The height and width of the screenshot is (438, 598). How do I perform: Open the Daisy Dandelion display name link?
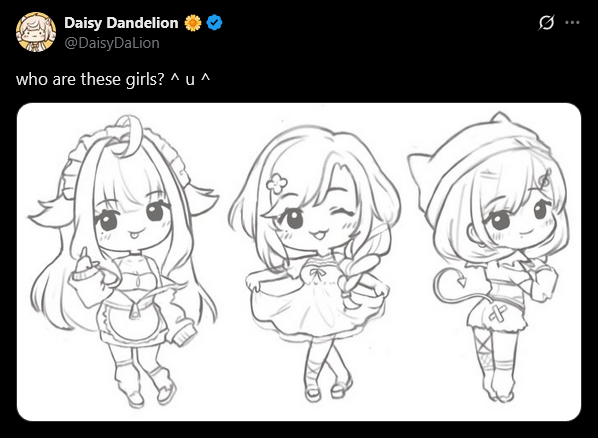tap(121, 23)
